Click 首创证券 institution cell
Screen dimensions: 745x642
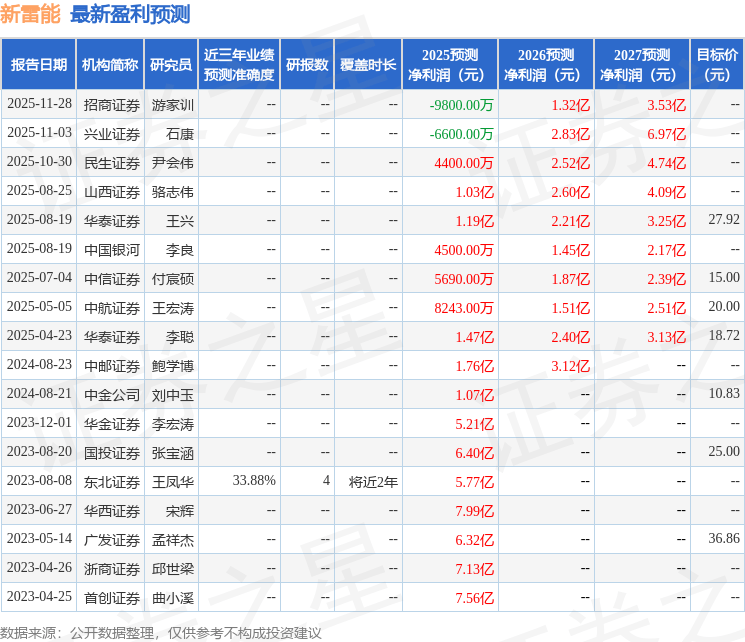(x=112, y=598)
